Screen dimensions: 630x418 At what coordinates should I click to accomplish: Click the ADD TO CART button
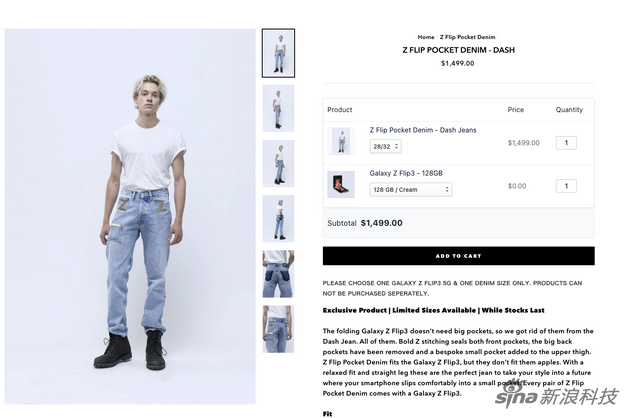pyautogui.click(x=458, y=256)
